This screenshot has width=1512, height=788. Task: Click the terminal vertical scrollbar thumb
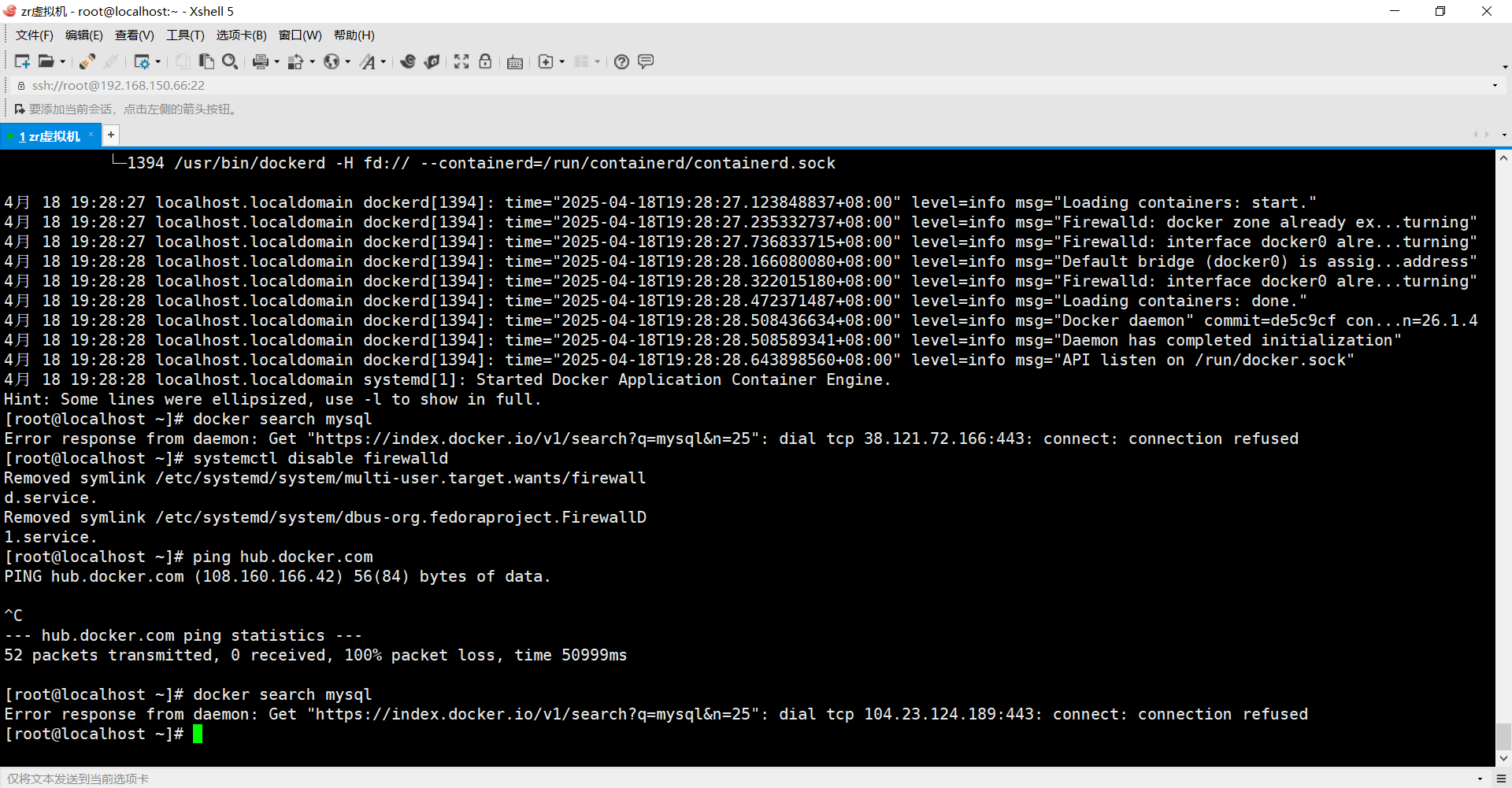point(1503,737)
